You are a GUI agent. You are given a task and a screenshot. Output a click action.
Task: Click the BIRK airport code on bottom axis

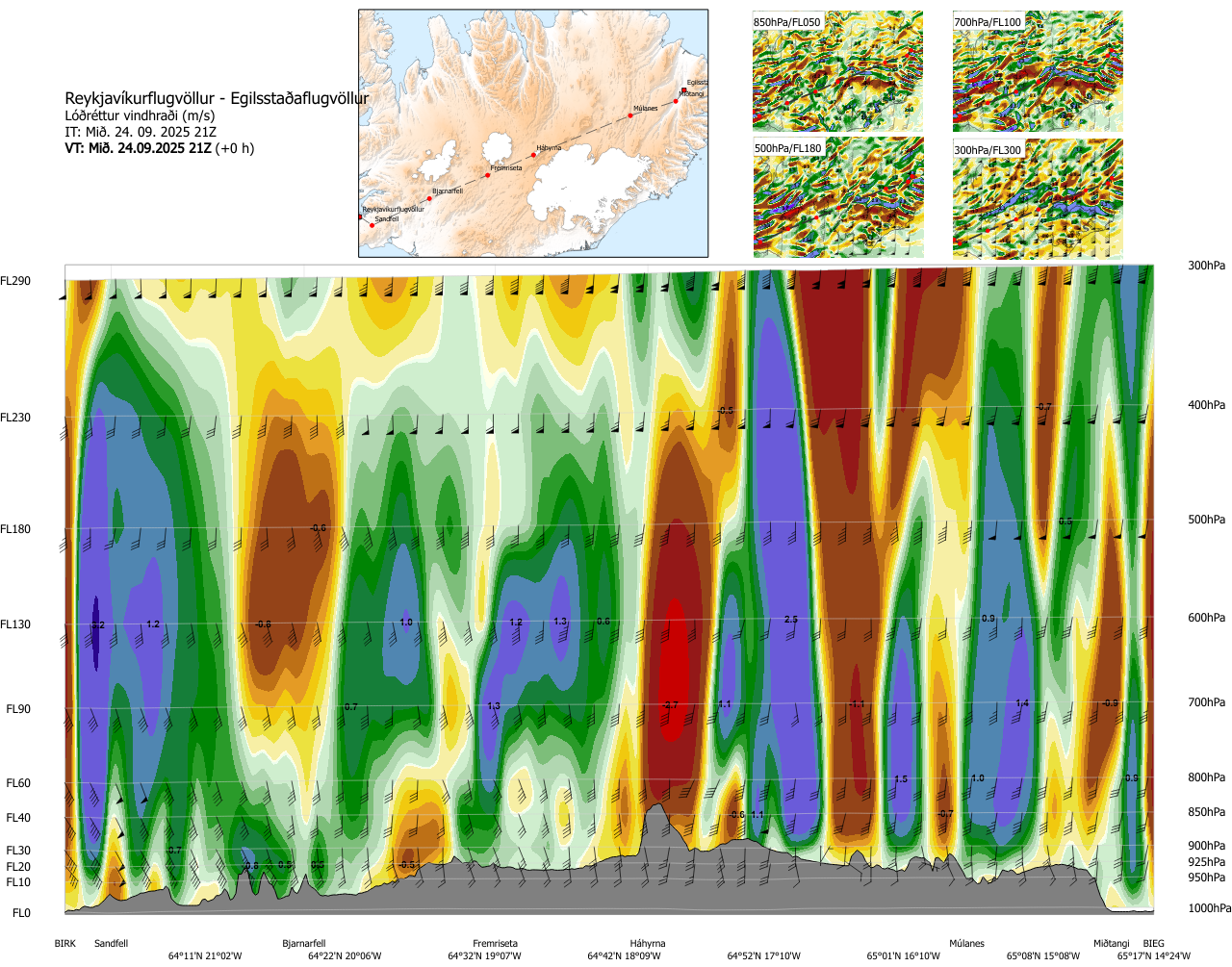tap(64, 944)
